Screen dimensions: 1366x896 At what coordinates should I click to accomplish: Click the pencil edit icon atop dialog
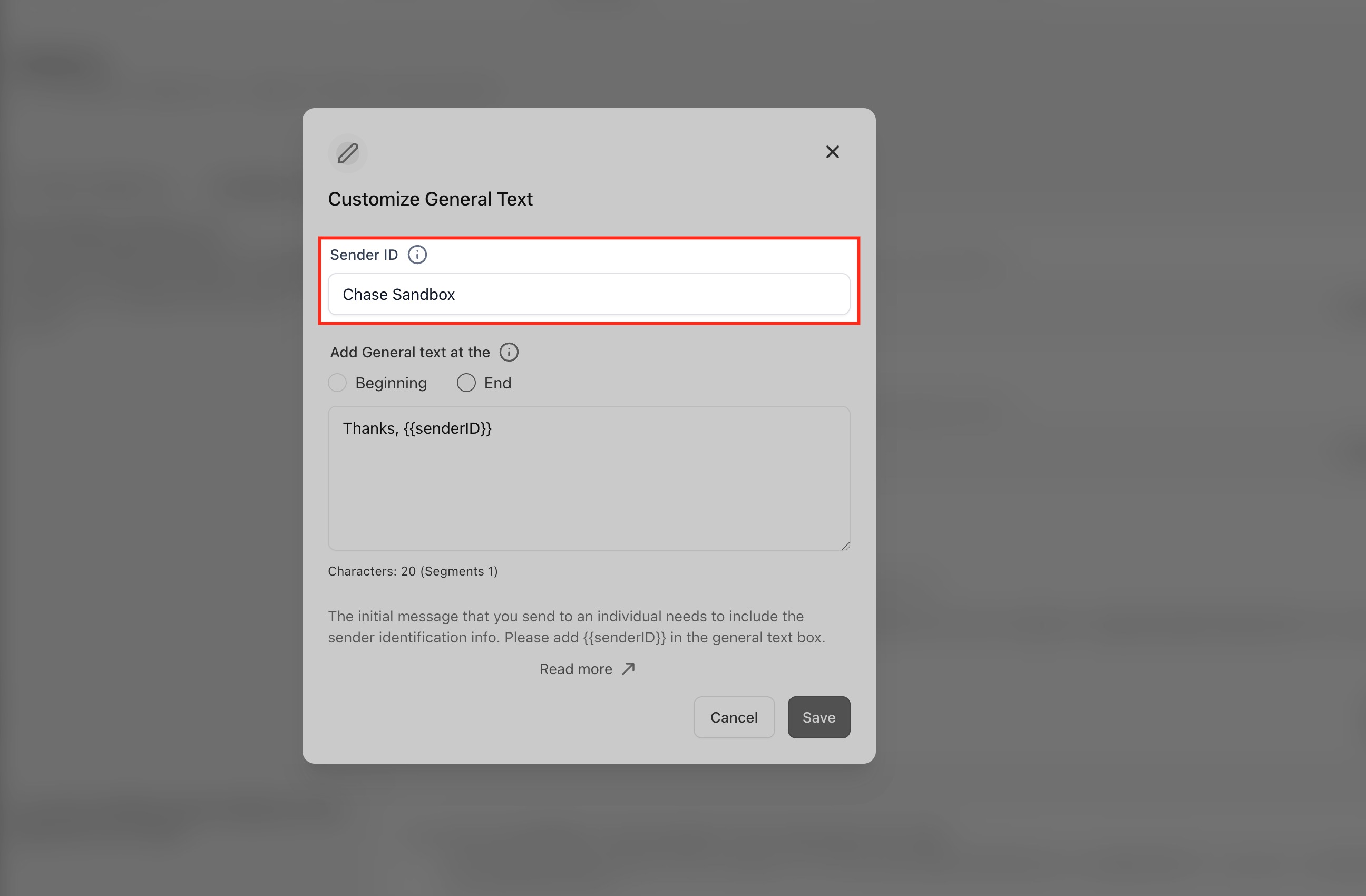(347, 153)
